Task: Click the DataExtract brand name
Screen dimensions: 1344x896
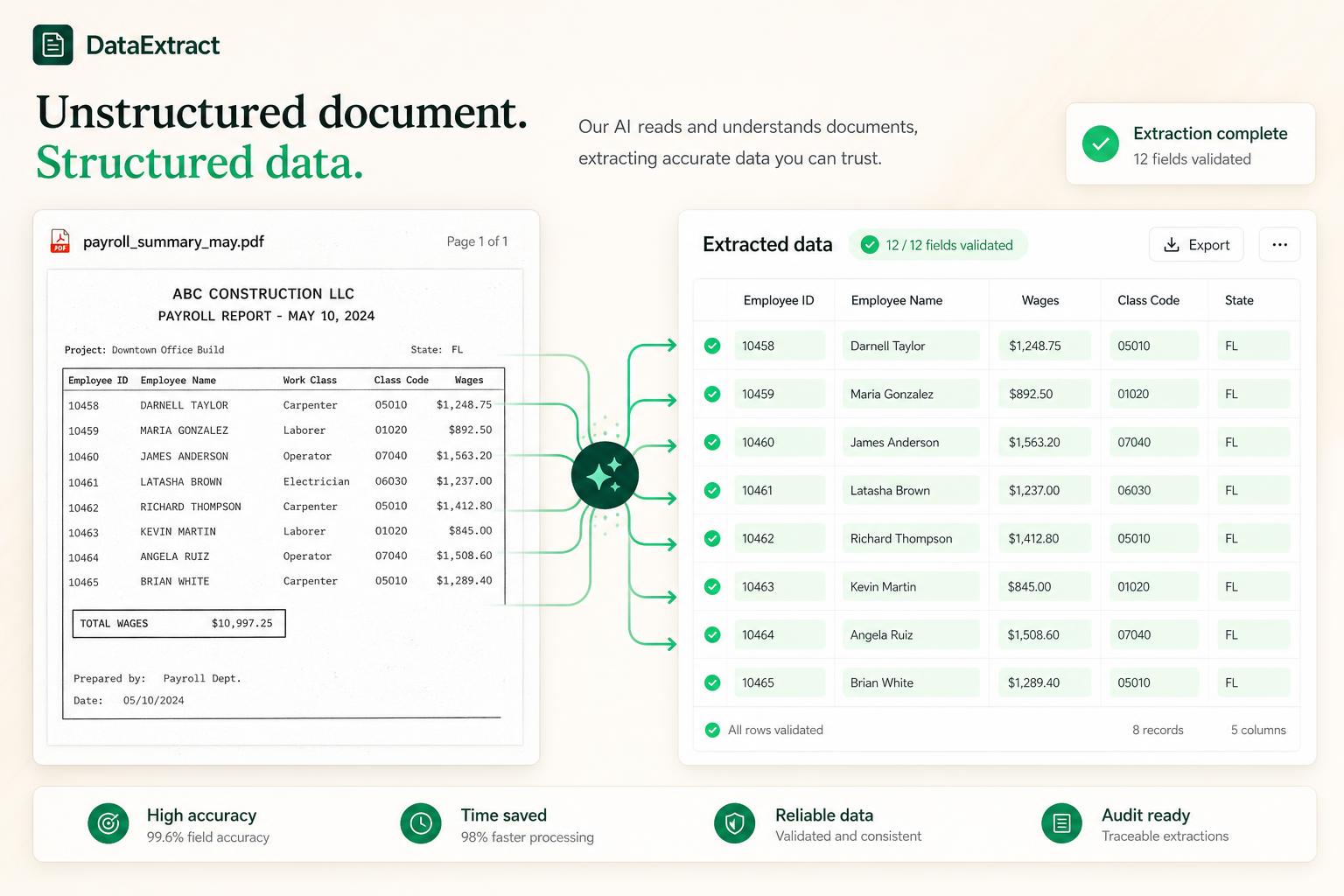Action: 153,45
